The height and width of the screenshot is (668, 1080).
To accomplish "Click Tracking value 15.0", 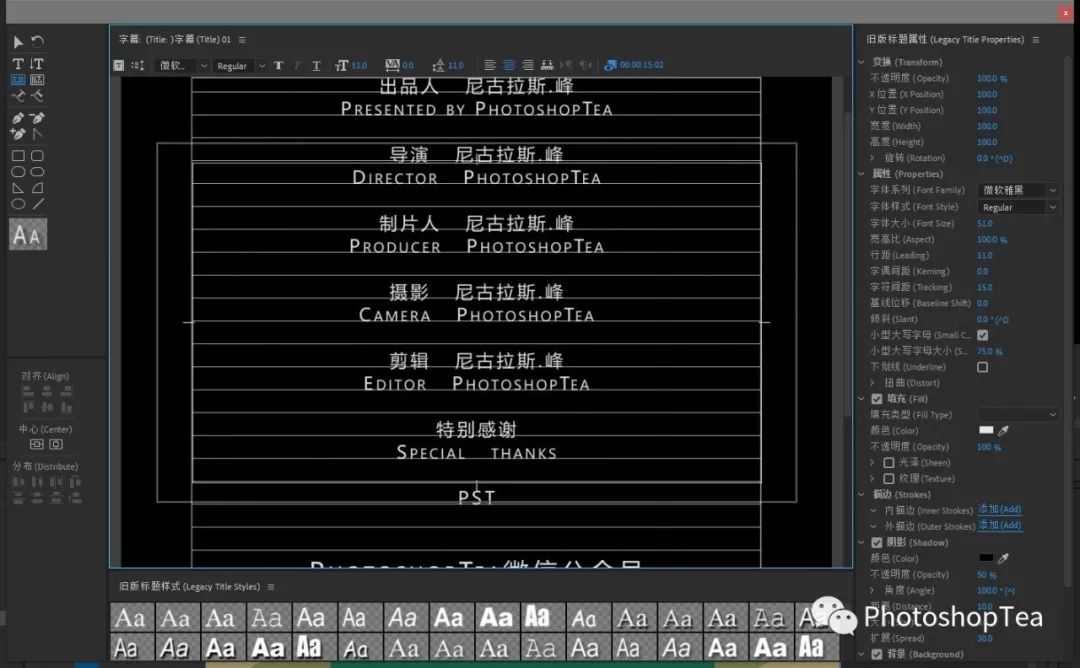I will click(985, 287).
